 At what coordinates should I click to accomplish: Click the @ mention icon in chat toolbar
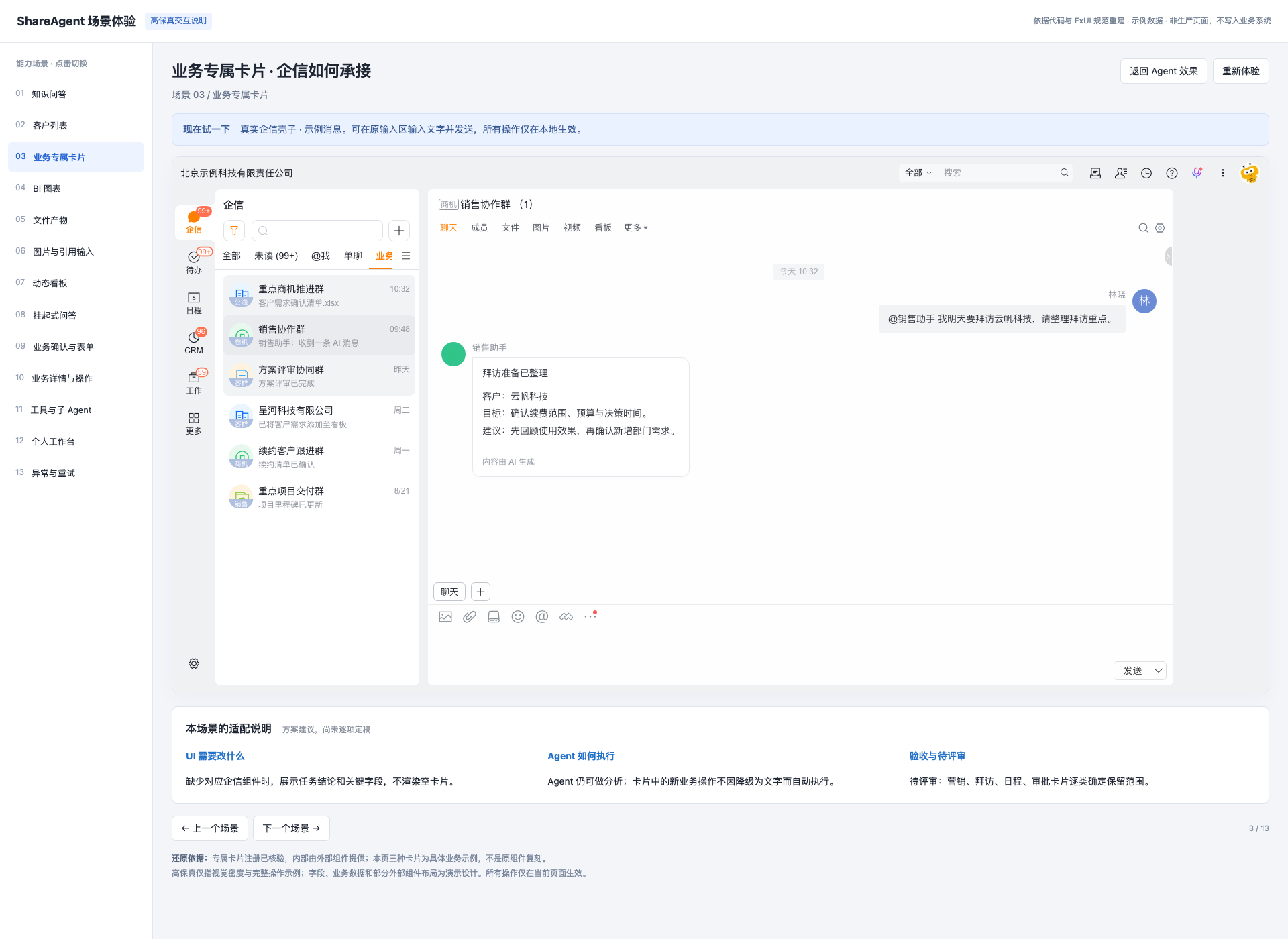(x=542, y=617)
